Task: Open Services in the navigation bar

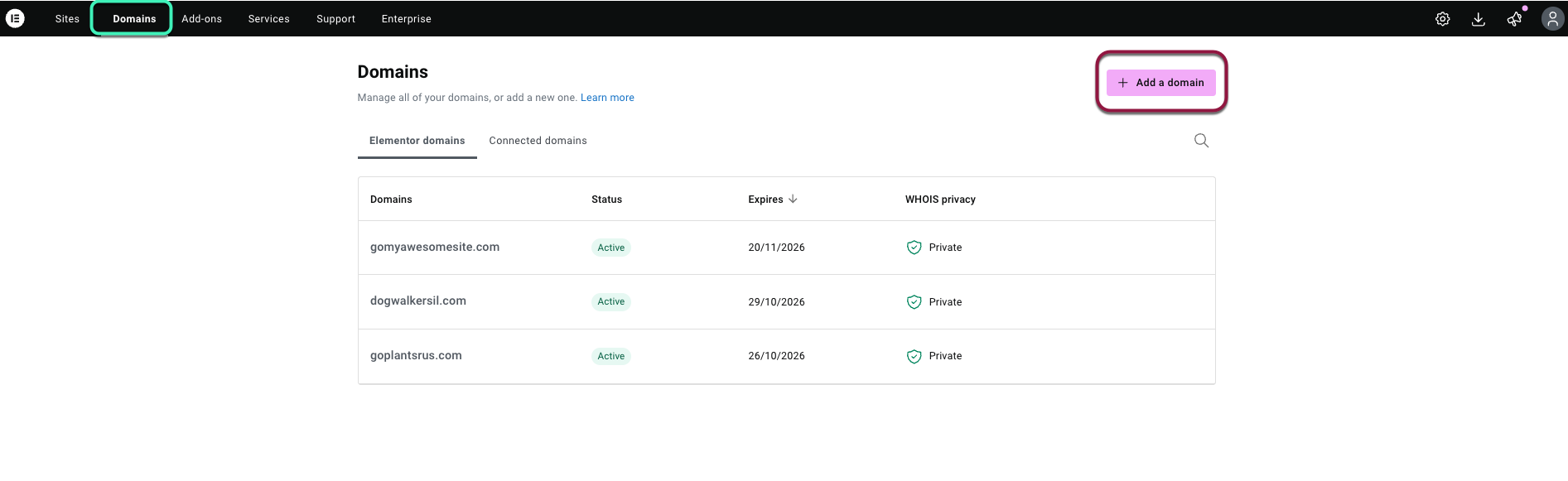Action: pos(268,19)
